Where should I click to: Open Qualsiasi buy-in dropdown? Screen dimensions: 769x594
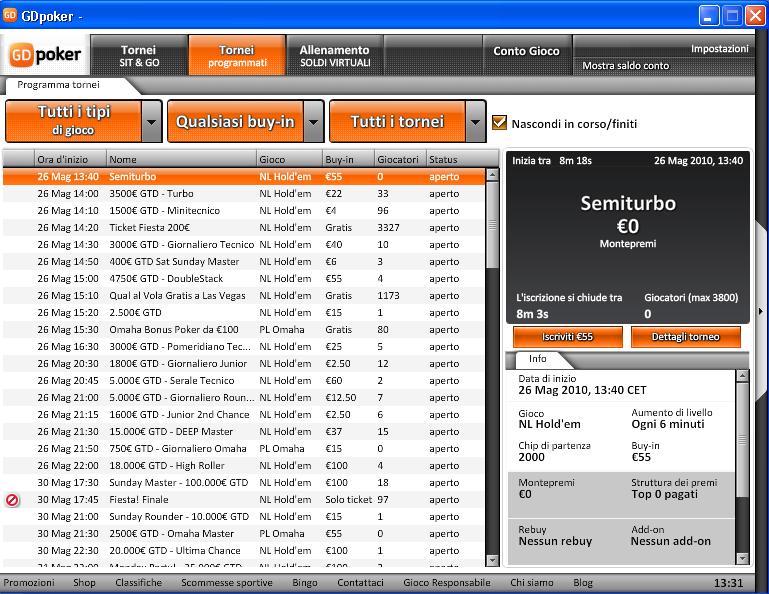tap(245, 121)
